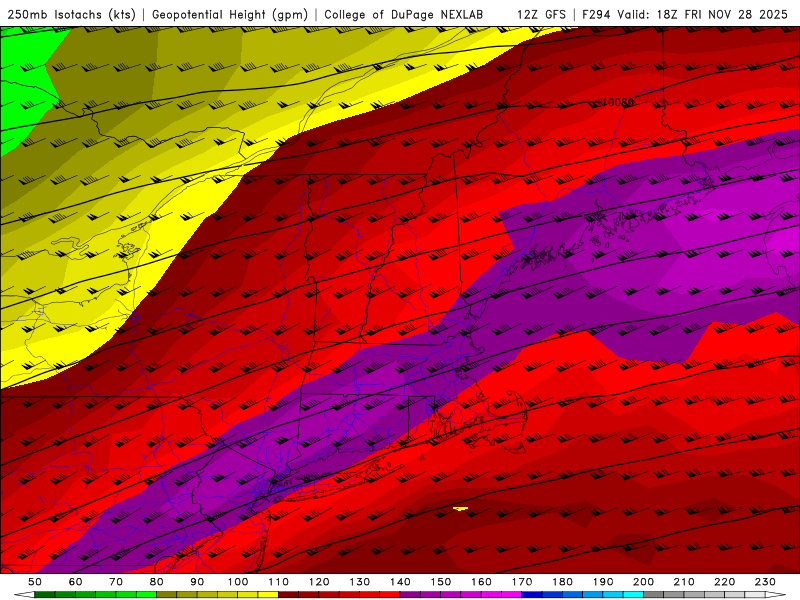Click 'College of DuPage NEXLAB' in header
This screenshot has width=800, height=600.
point(404,14)
